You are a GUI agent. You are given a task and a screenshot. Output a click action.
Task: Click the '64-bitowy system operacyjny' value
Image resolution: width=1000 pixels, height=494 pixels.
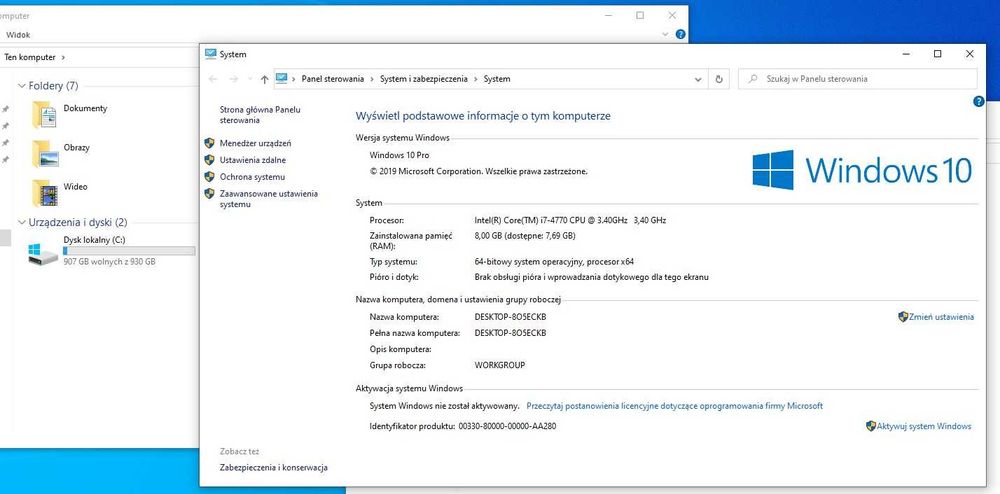tap(554, 261)
